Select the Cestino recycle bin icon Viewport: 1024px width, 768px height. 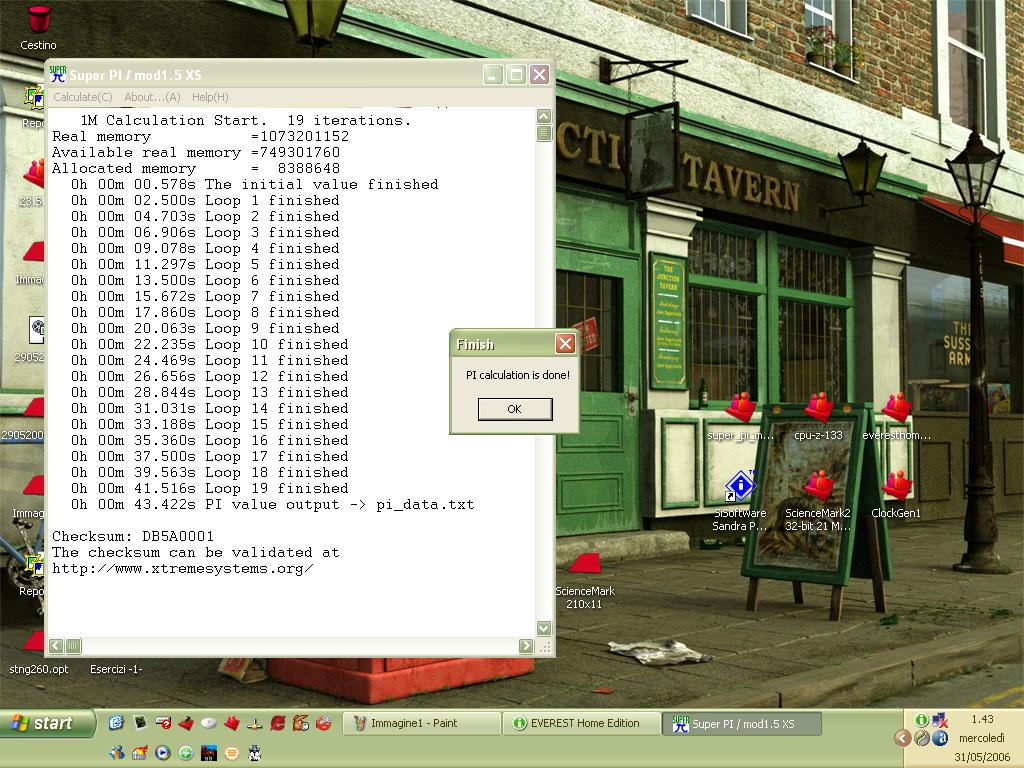38,29
